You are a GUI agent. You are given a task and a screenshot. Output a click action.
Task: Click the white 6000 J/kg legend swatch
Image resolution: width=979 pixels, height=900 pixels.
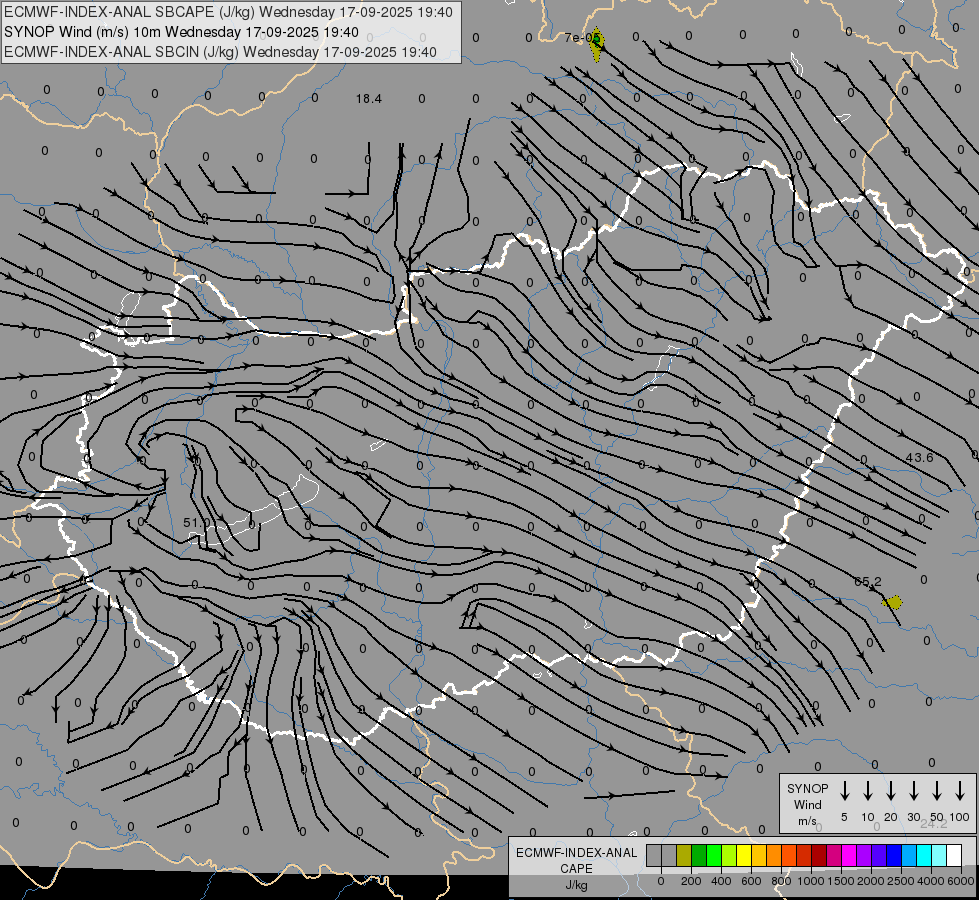coord(954,855)
